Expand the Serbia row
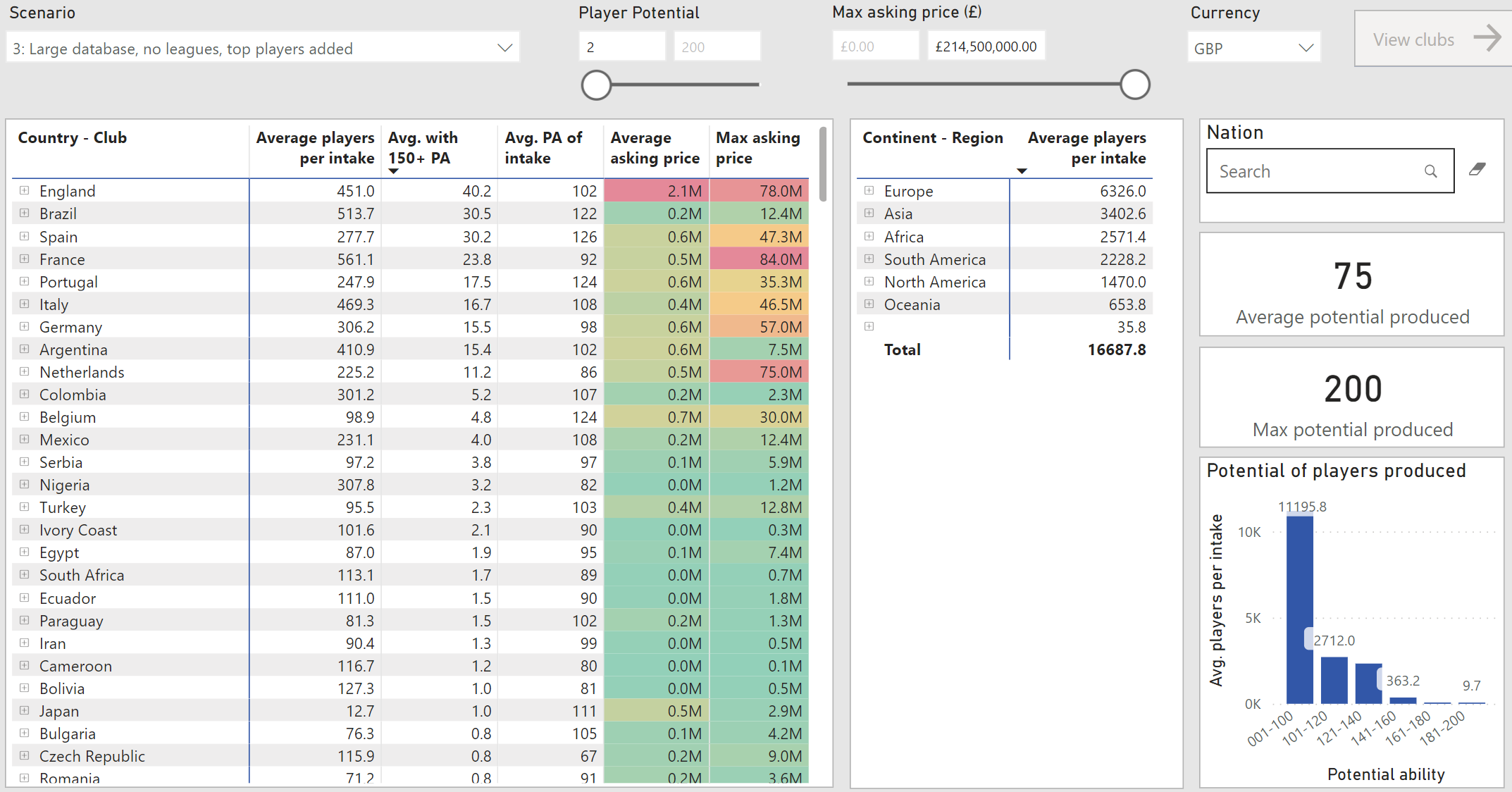This screenshot has width=1512, height=792. click(x=25, y=462)
